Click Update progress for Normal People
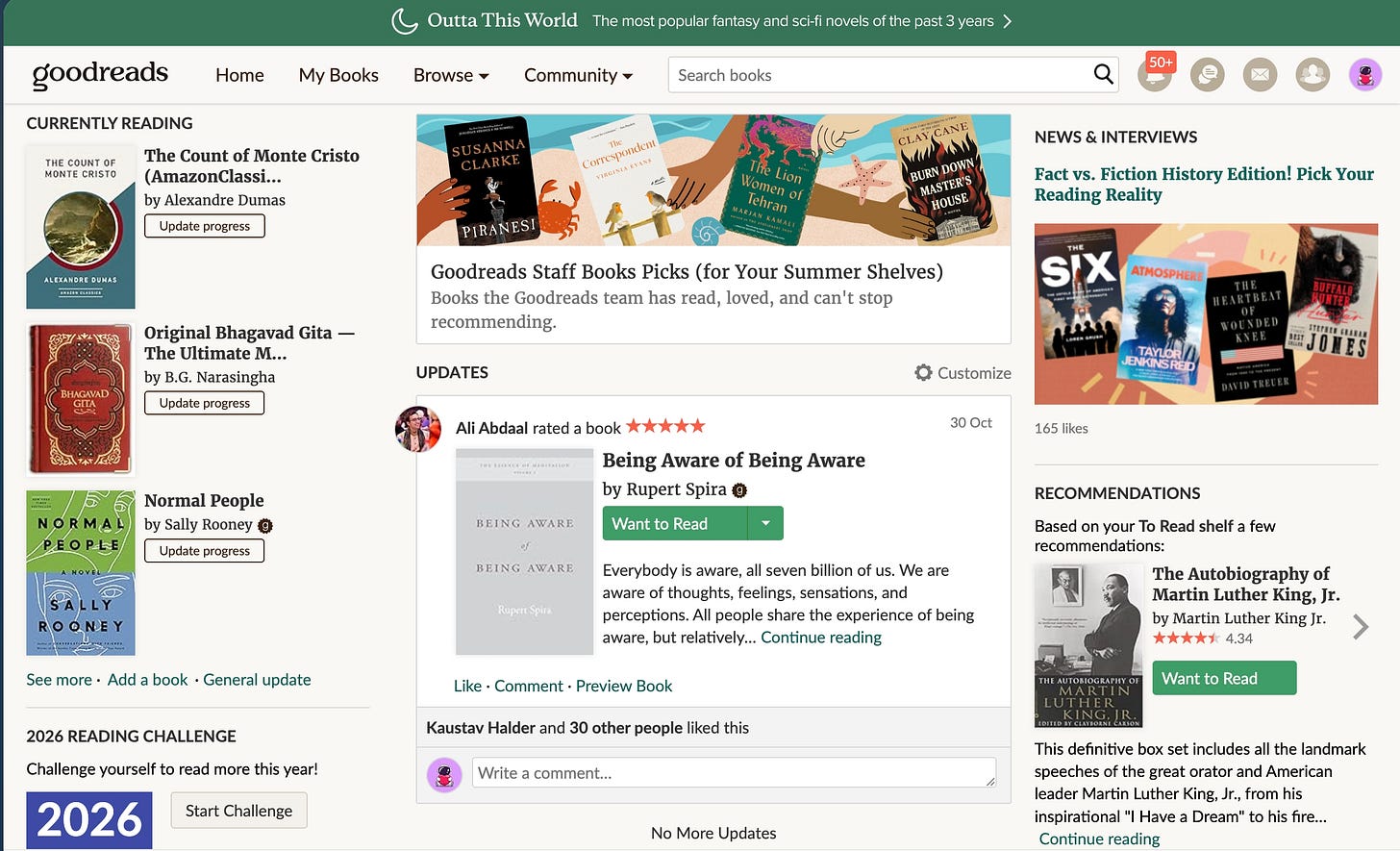The height and width of the screenshot is (851, 1400). click(x=205, y=551)
